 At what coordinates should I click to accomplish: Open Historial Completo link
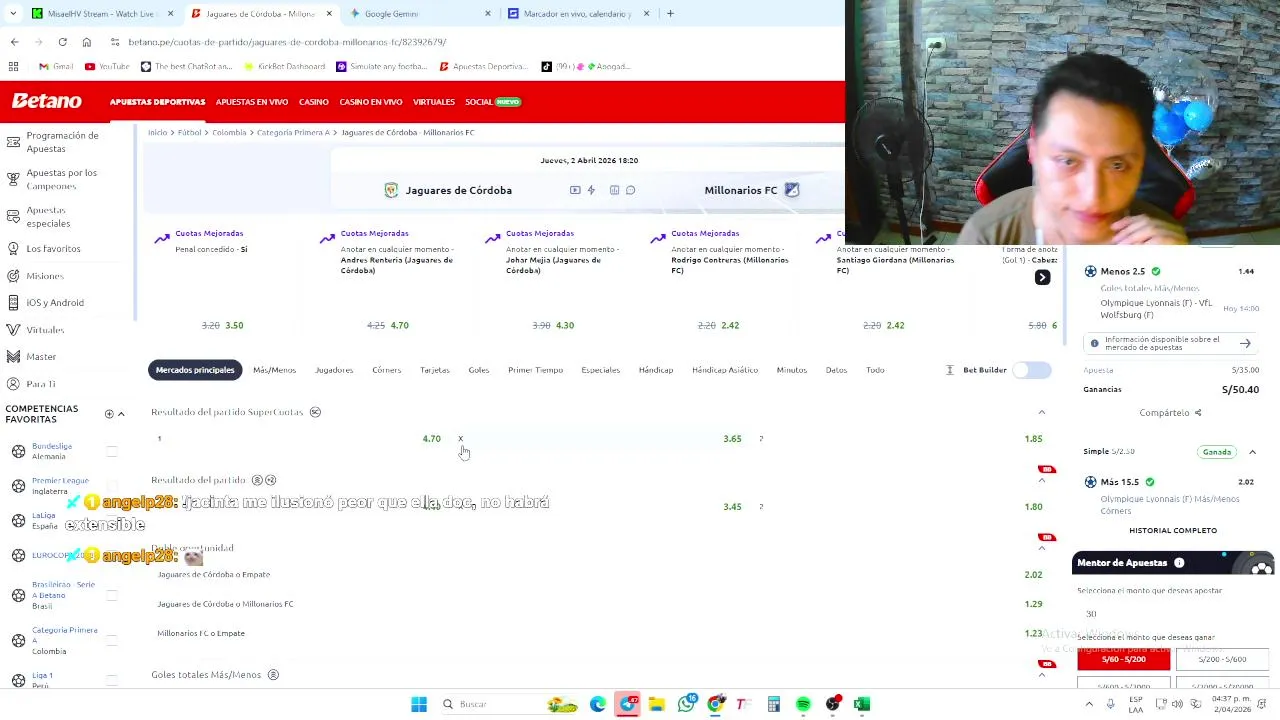1173,530
